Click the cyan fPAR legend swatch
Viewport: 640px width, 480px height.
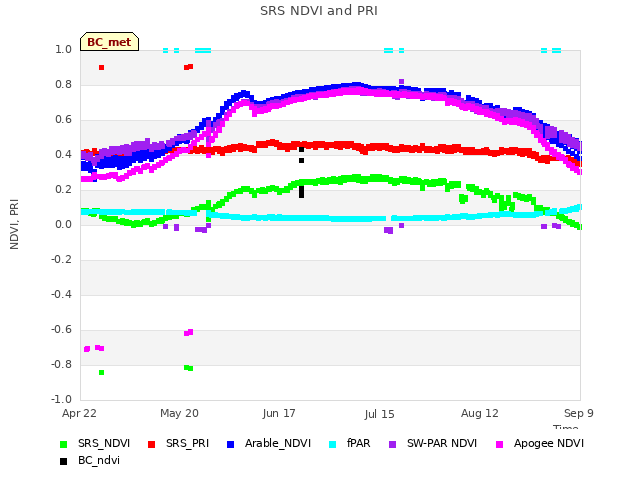(x=333, y=444)
